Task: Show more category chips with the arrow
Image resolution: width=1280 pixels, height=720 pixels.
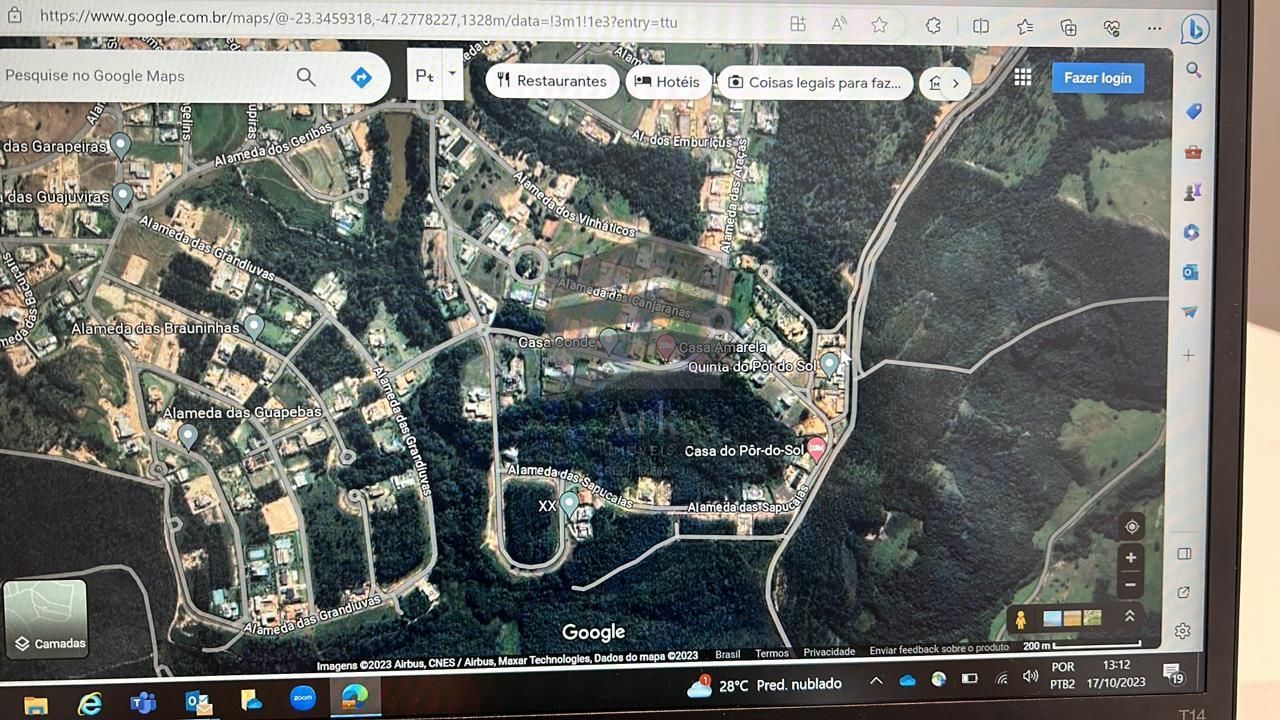Action: [955, 83]
